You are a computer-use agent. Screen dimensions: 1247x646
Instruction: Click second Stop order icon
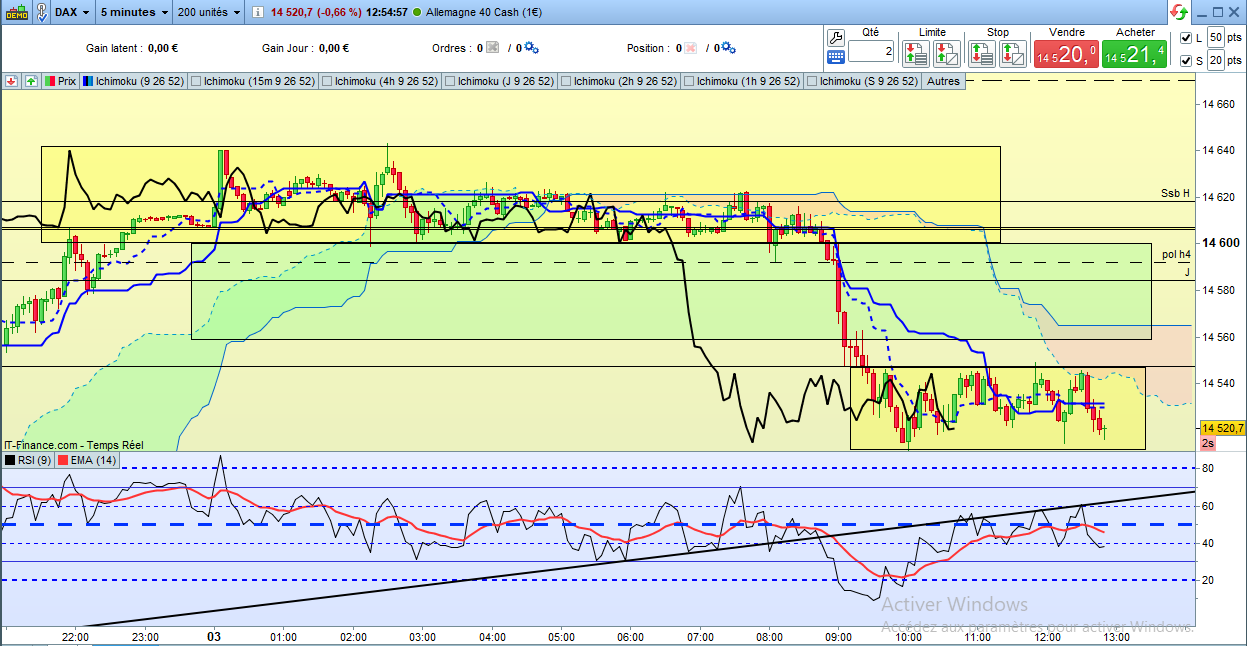pos(1011,53)
